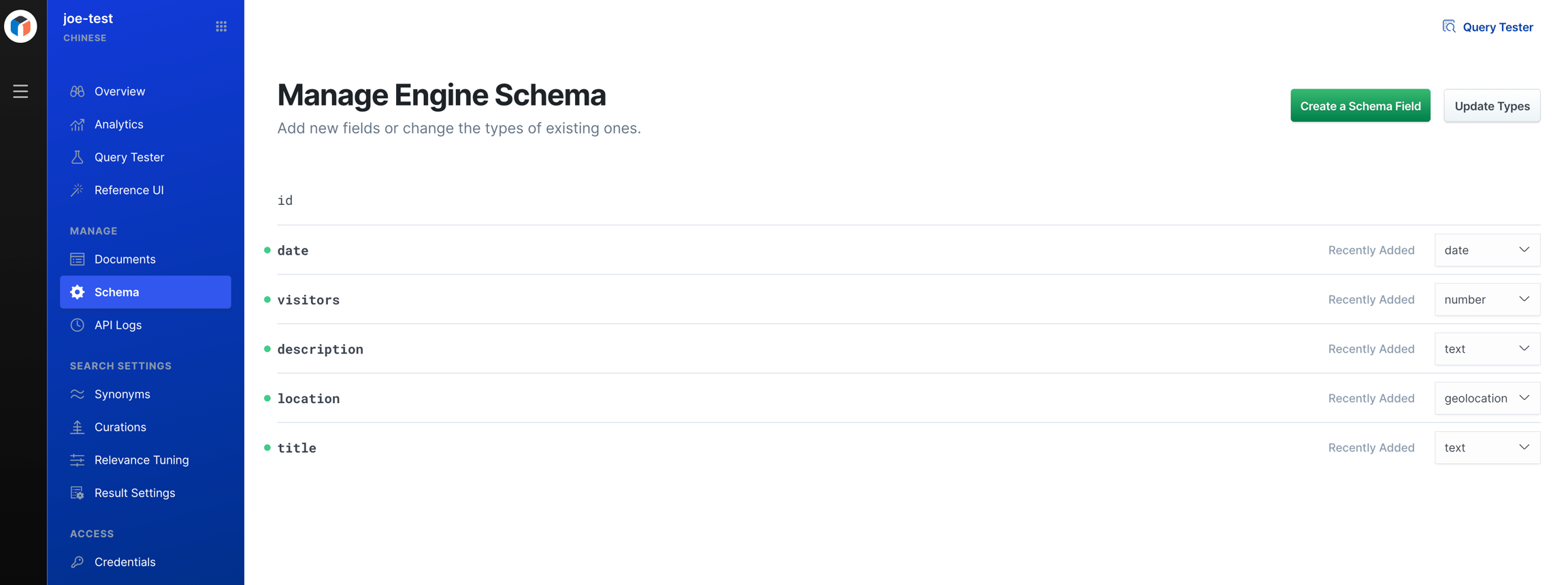Screen dimensions: 1568x585
Task: Open the visitors field type dropdown
Action: click(x=1487, y=300)
